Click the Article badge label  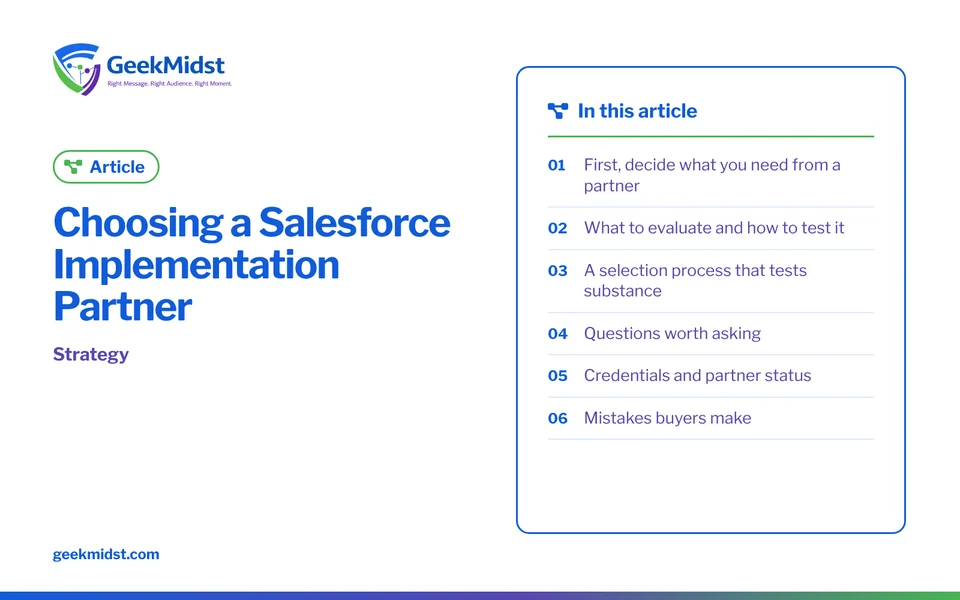click(x=117, y=167)
